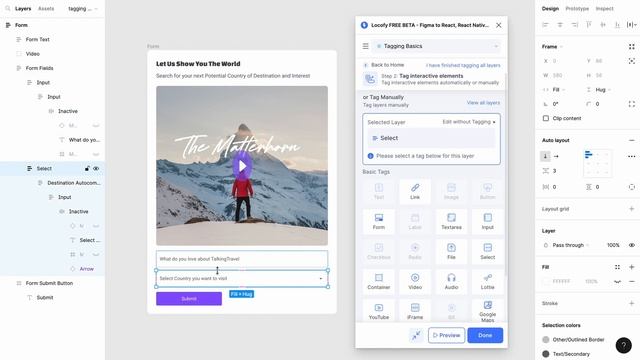640x360 pixels.
Task: Select the Video tag
Action: click(415, 281)
